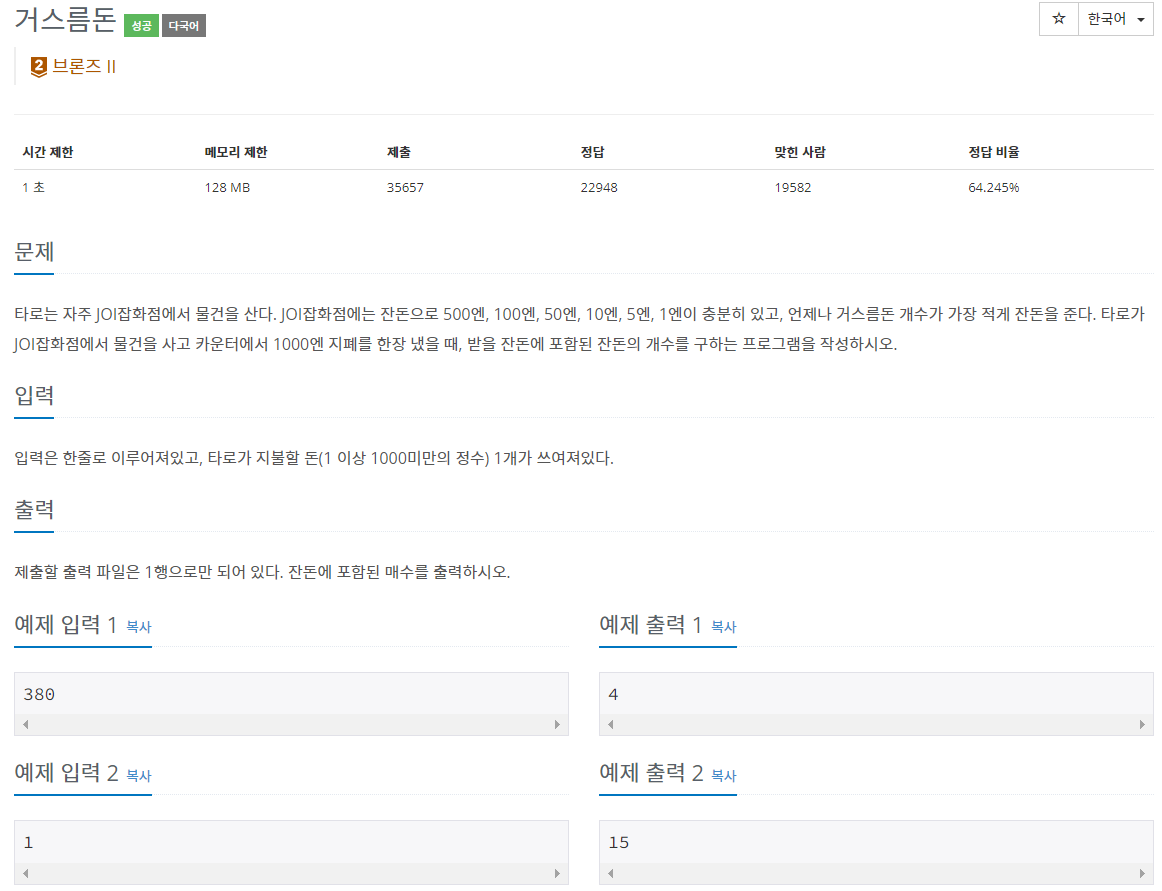
Task: Click the gray 다국어 label
Action: coord(184,26)
